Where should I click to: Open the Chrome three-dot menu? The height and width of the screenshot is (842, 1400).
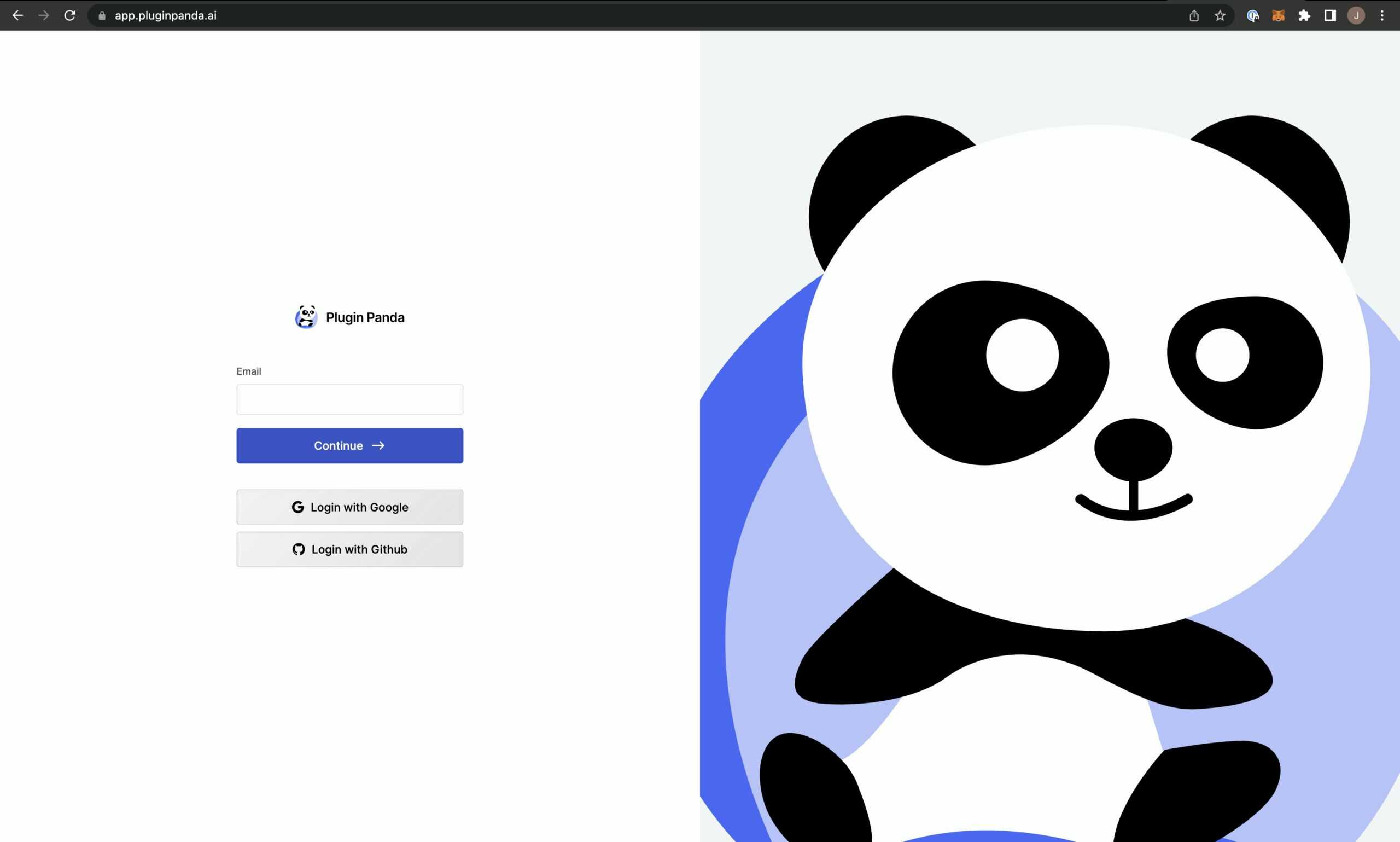pos(1382,15)
